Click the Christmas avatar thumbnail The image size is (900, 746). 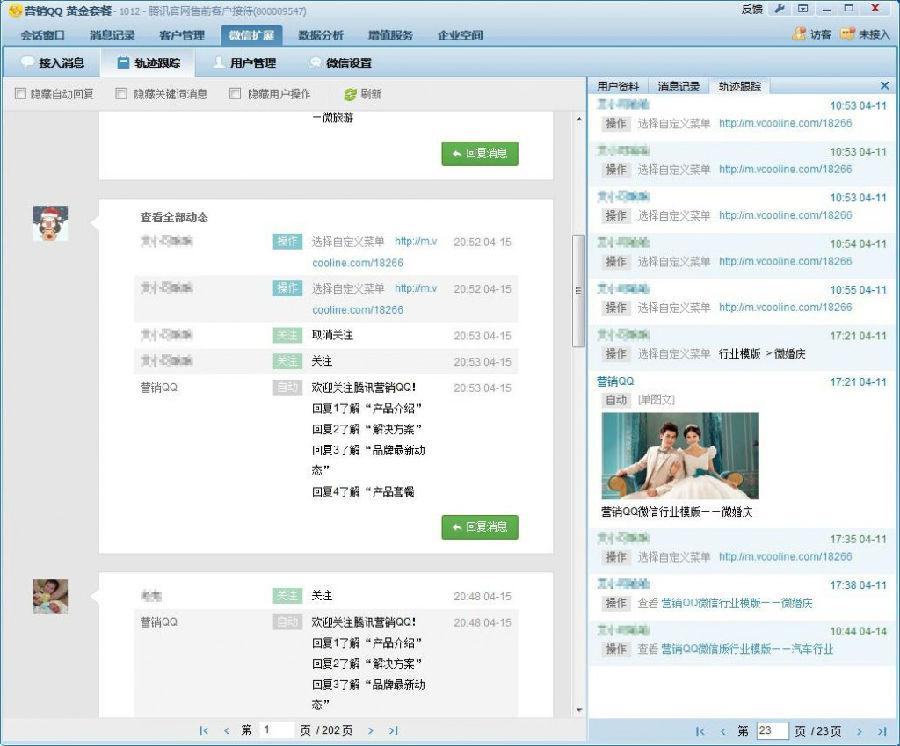(51, 223)
